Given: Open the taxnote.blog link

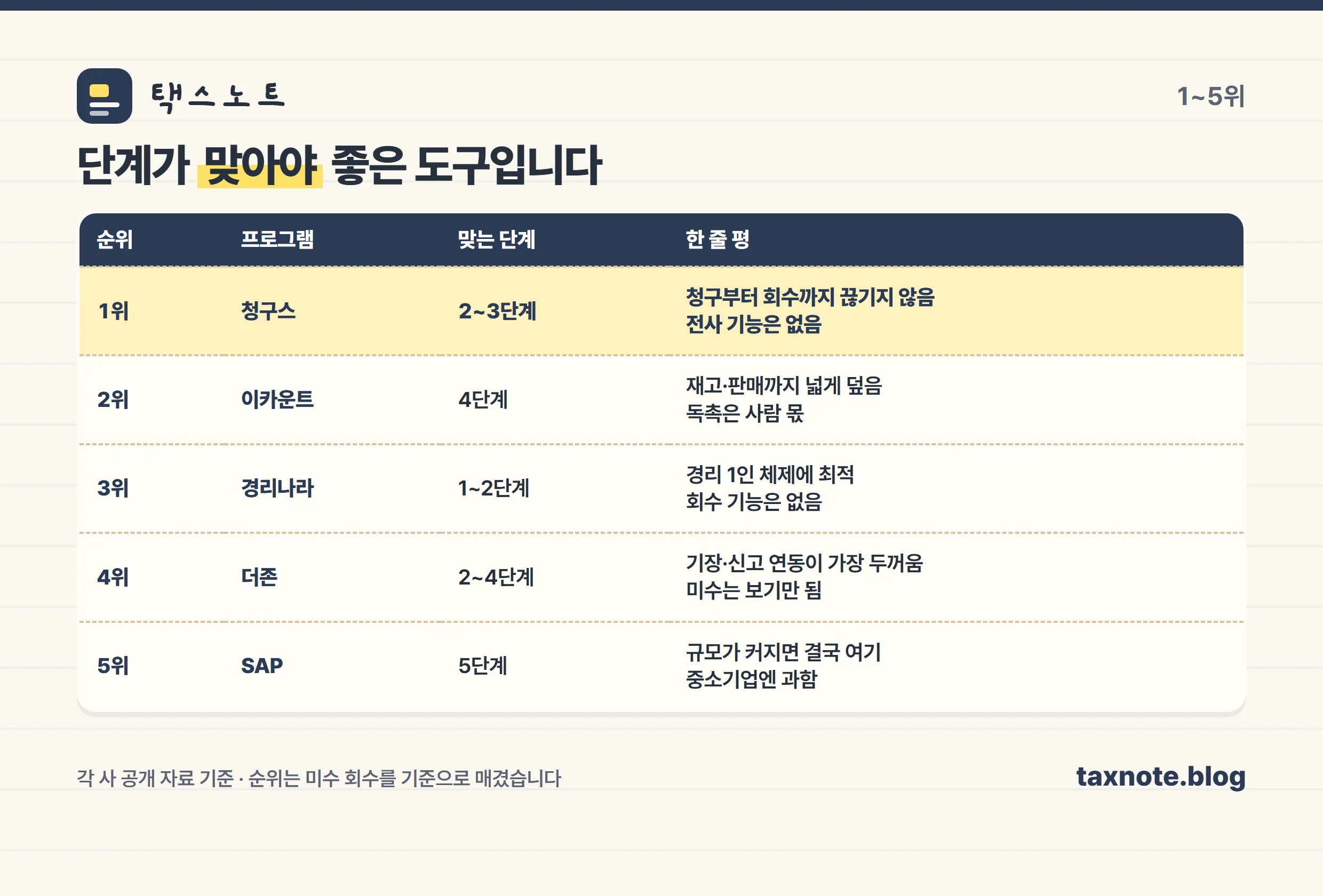Looking at the screenshot, I should coord(1161,777).
